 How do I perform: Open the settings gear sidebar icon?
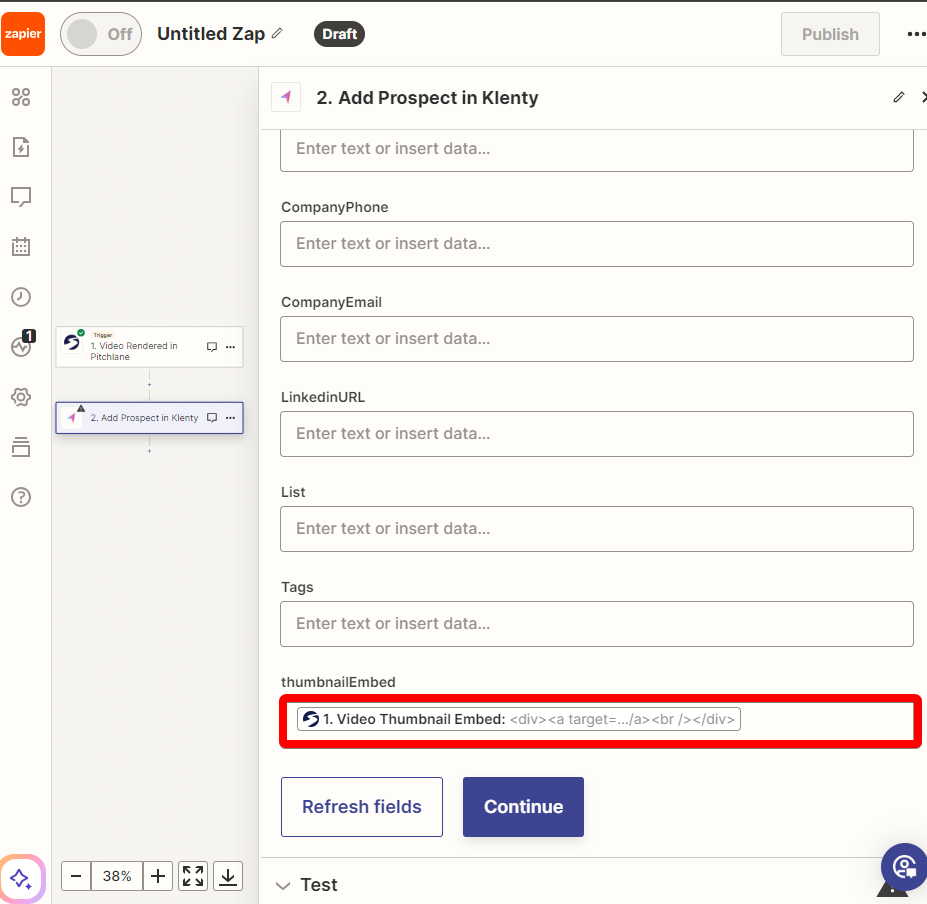(21, 397)
